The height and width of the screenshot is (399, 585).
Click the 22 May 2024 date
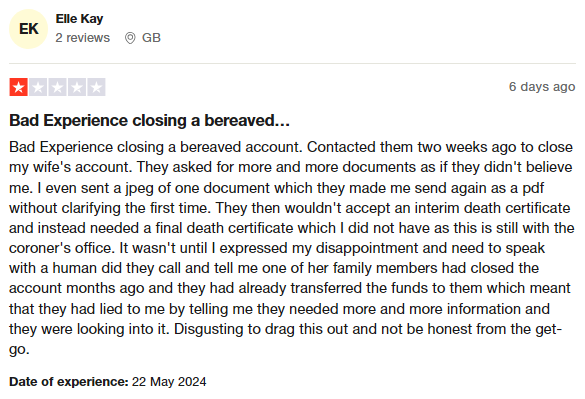coord(169,381)
